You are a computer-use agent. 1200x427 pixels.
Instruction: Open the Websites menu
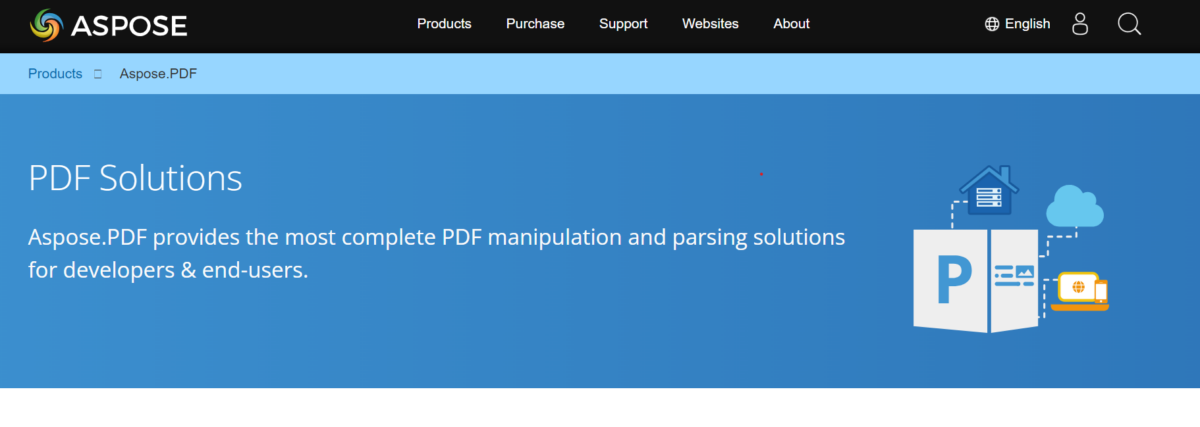coord(710,24)
